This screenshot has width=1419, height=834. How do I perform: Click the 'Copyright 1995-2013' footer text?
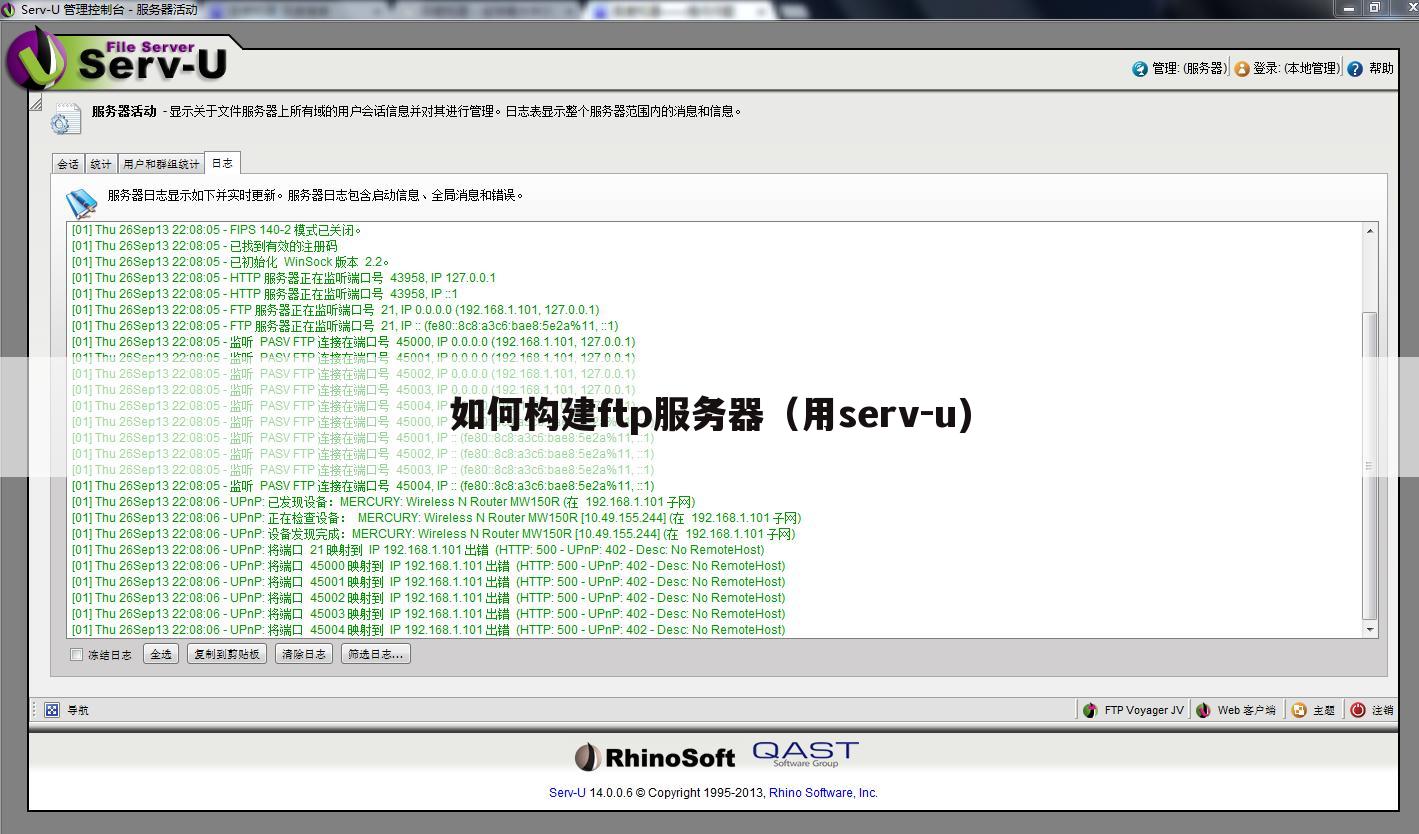[700, 793]
